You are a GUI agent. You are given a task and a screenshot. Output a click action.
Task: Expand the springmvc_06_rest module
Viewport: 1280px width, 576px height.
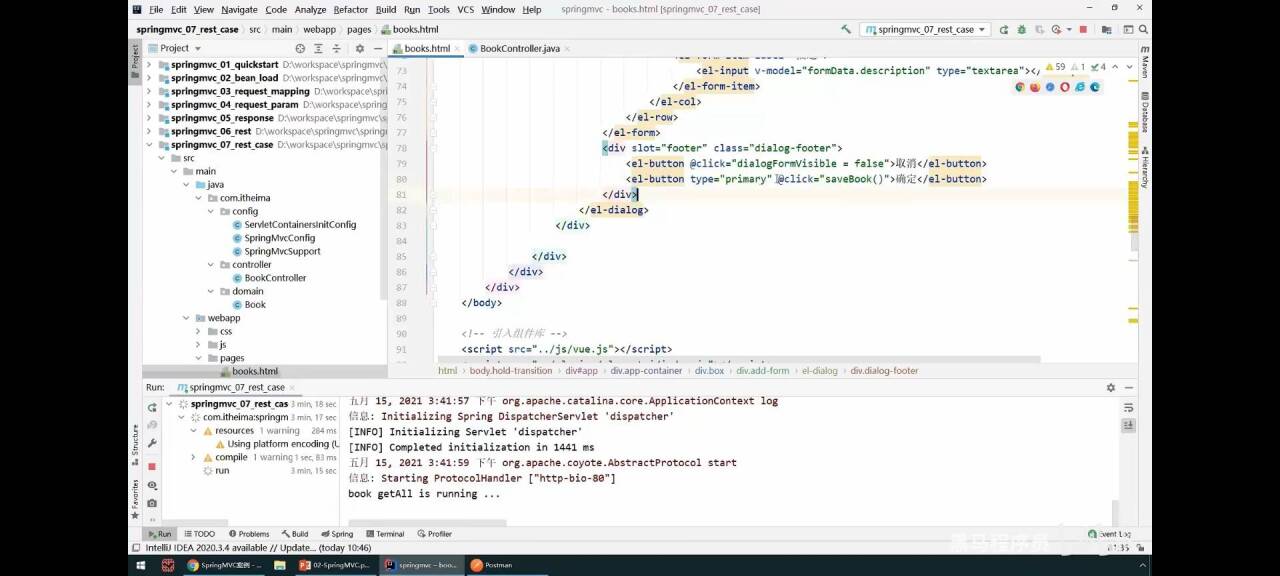[x=150, y=131]
